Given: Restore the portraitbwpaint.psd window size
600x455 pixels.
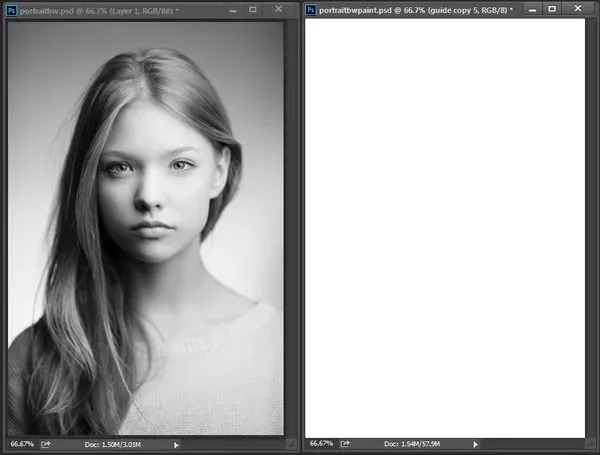Looking at the screenshot, I should point(552,9).
